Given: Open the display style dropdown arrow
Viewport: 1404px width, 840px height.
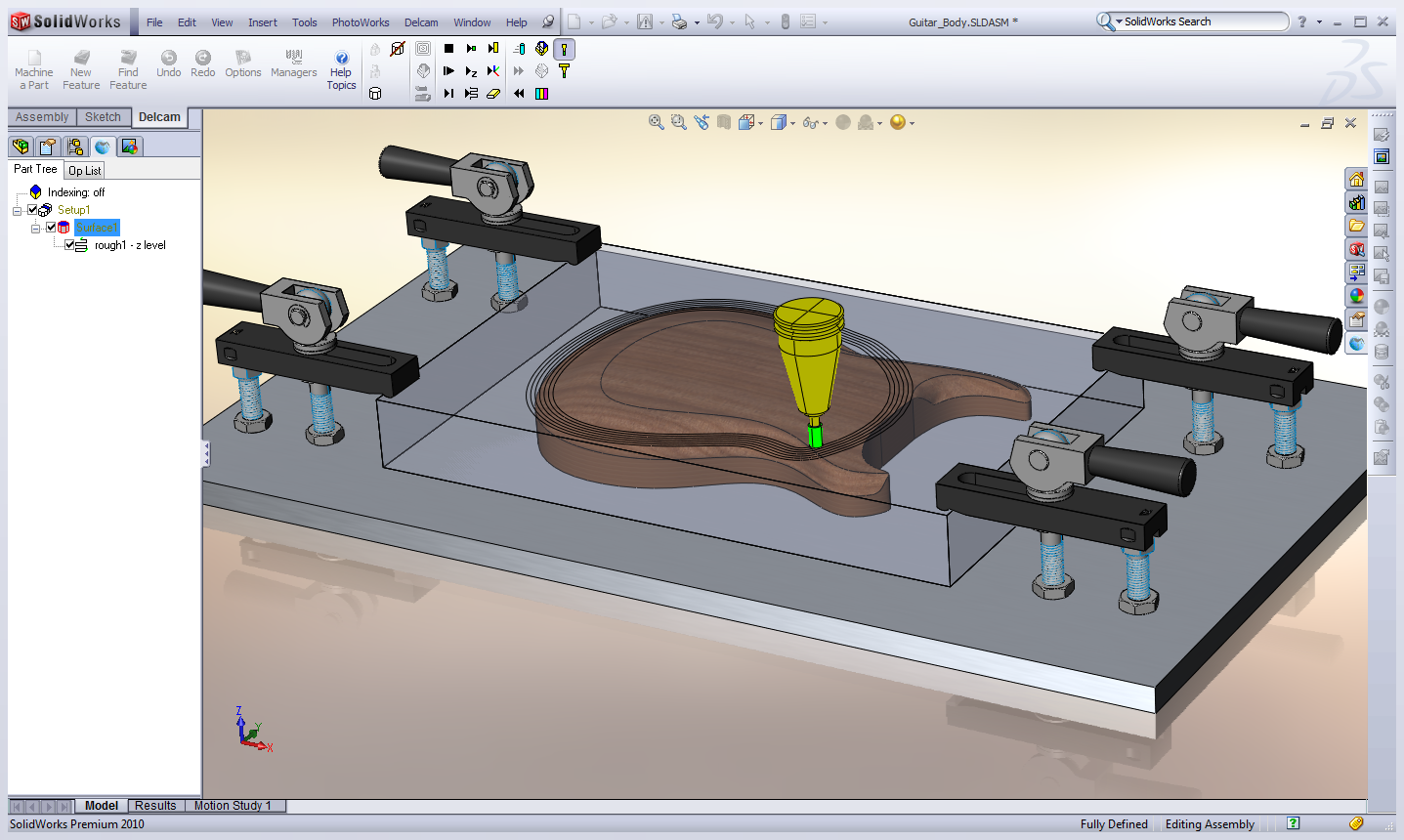Looking at the screenshot, I should [x=792, y=123].
